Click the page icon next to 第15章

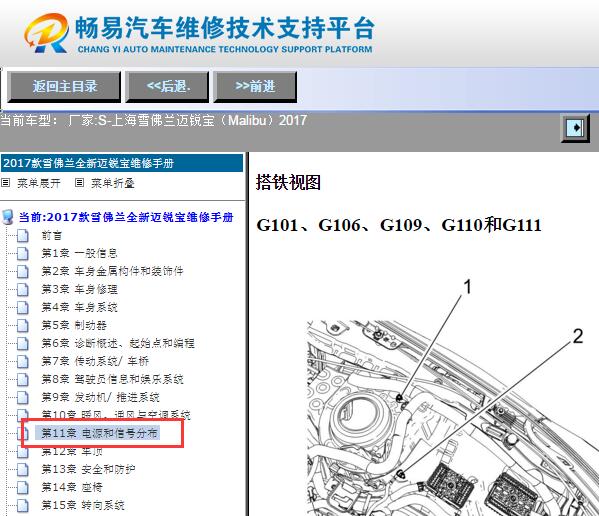23,505
